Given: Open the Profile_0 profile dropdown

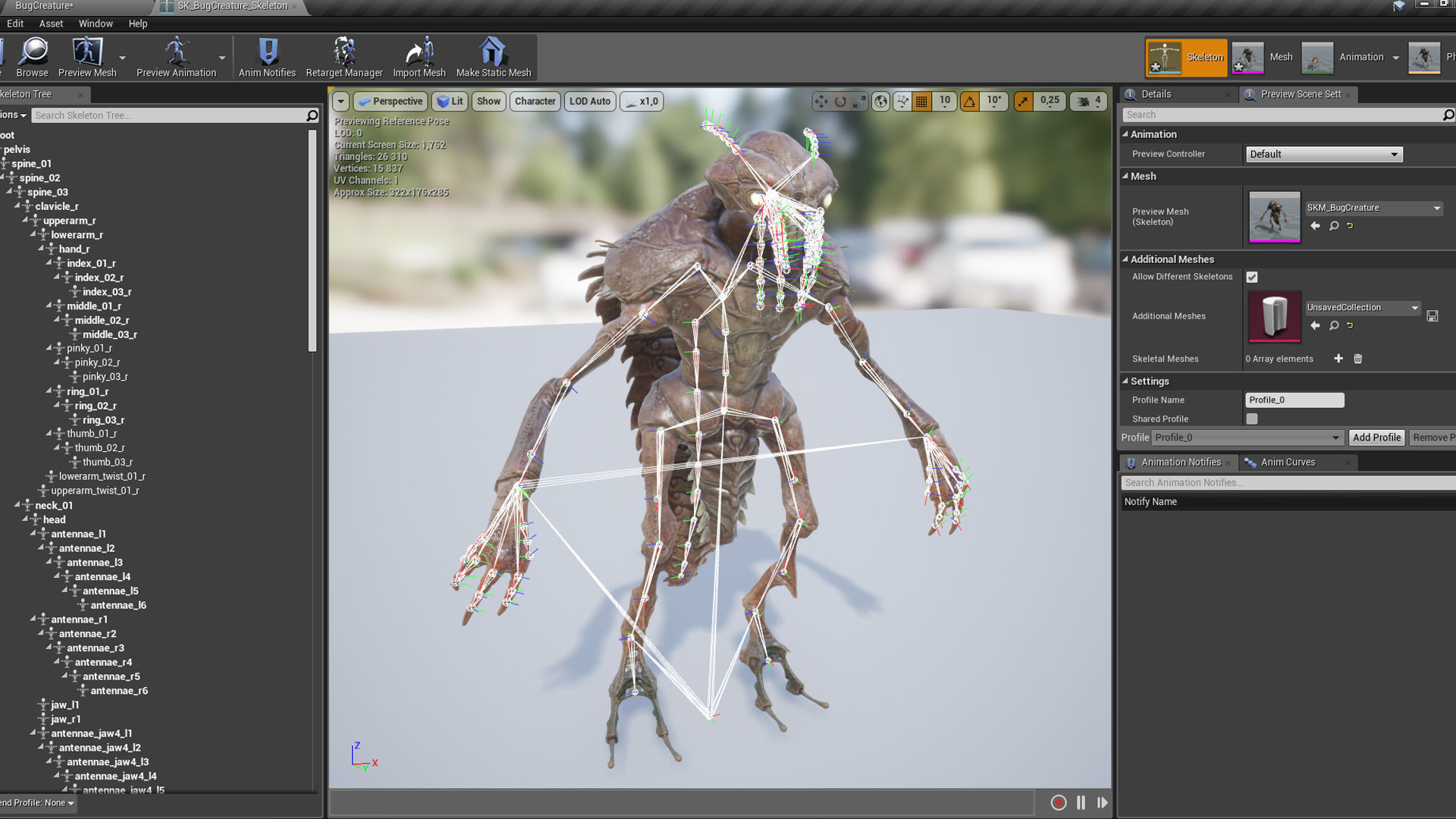Looking at the screenshot, I should point(1247,438).
